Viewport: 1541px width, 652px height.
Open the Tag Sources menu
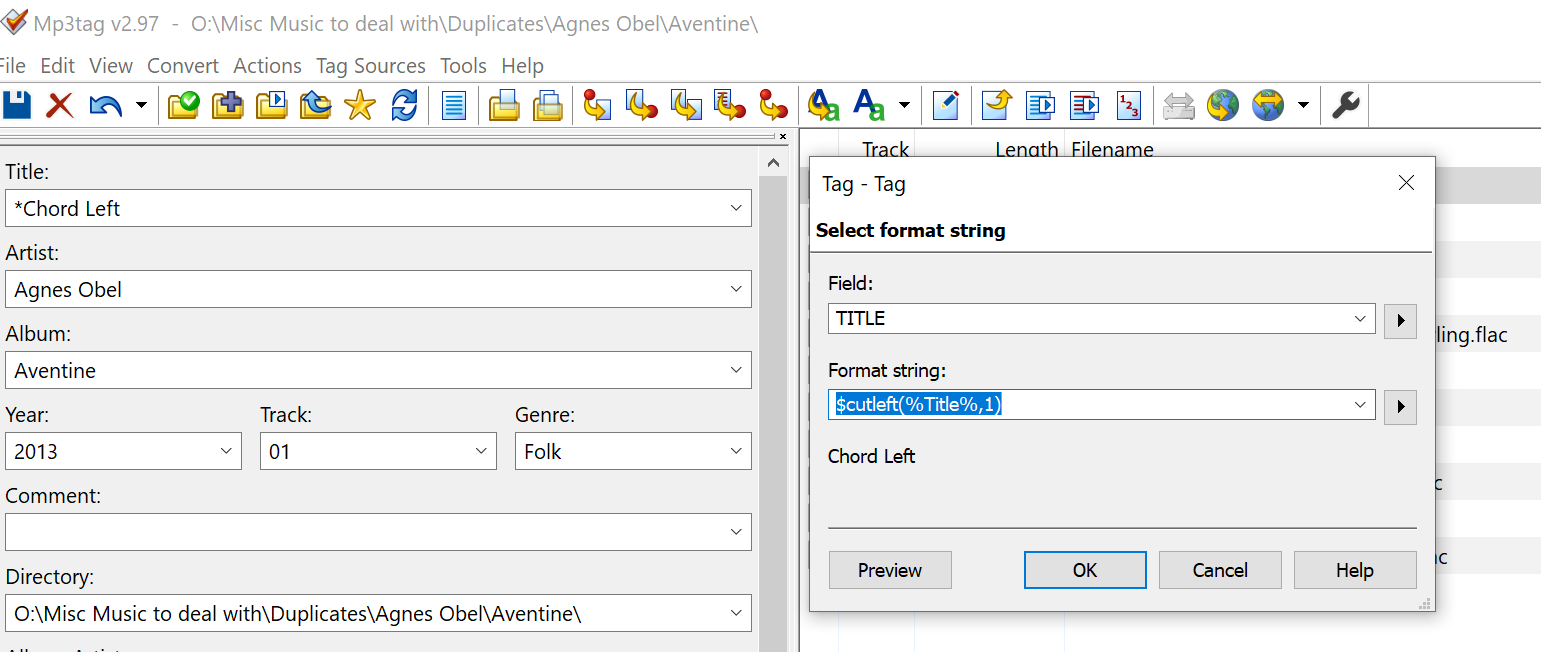[371, 66]
